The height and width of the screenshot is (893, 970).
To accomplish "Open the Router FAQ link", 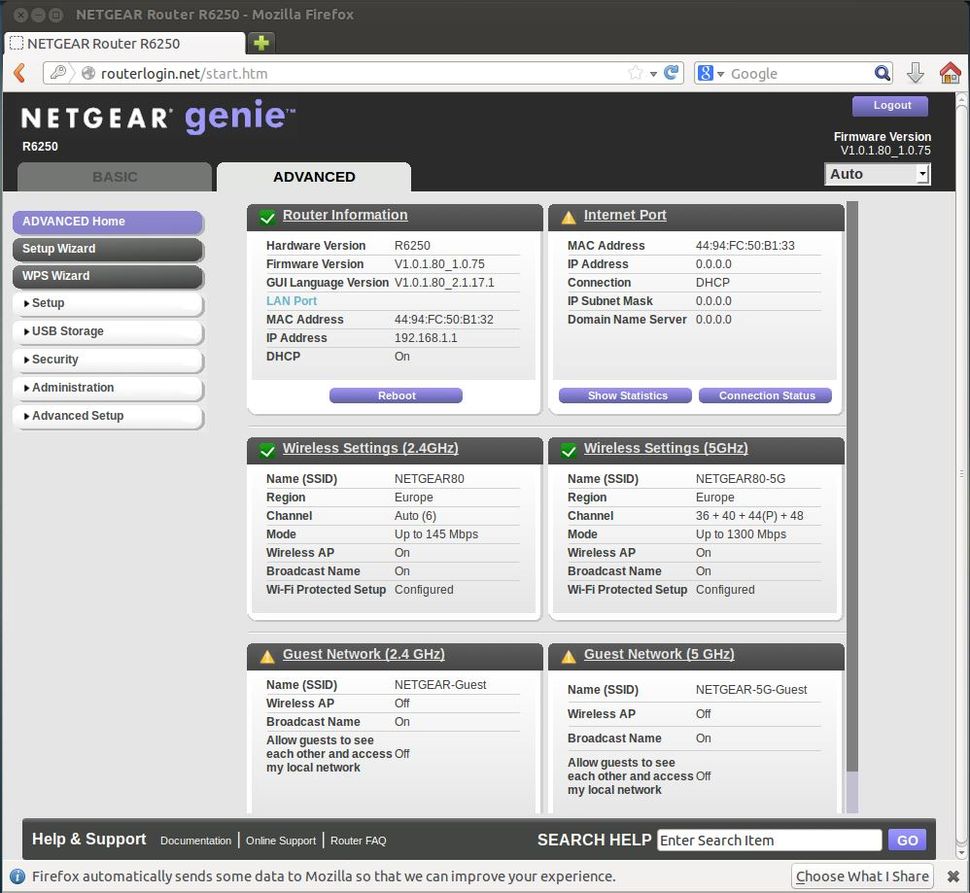I will pyautogui.click(x=358, y=840).
